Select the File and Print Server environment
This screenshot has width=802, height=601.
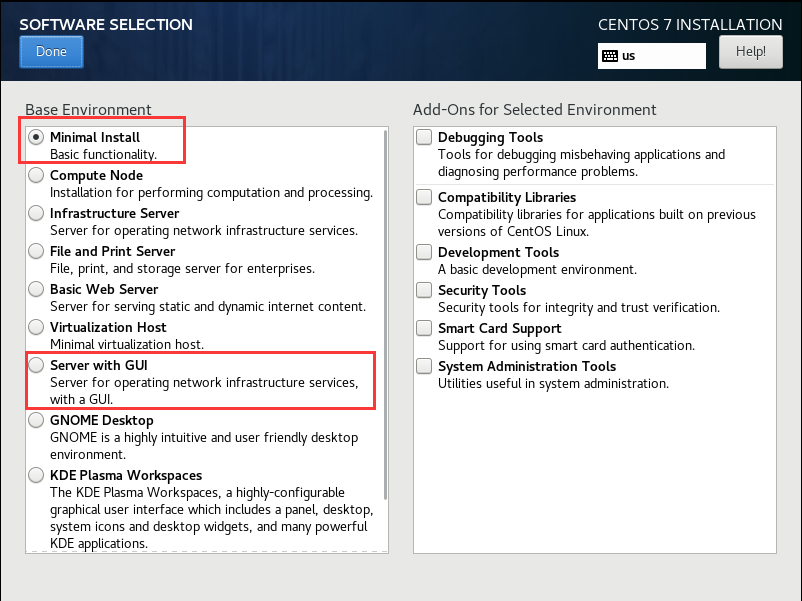point(36,250)
